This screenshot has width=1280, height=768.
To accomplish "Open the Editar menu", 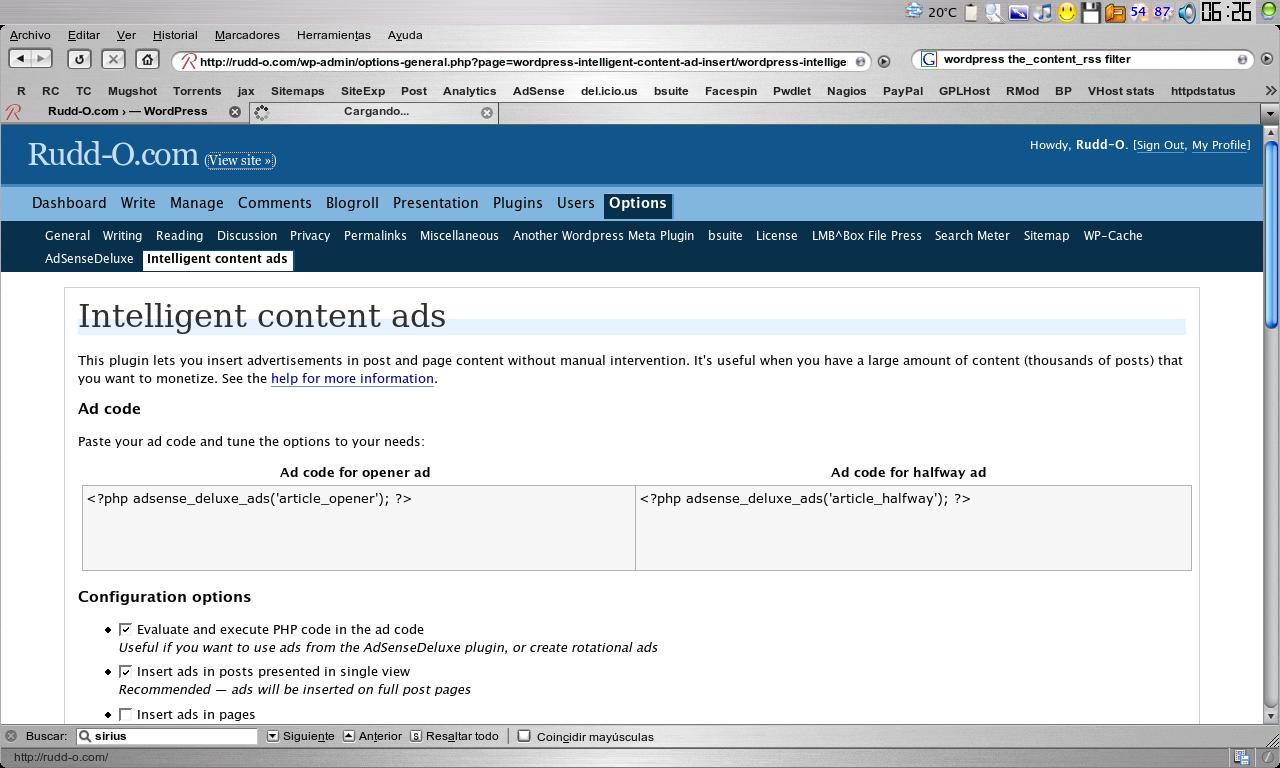I will [x=83, y=35].
